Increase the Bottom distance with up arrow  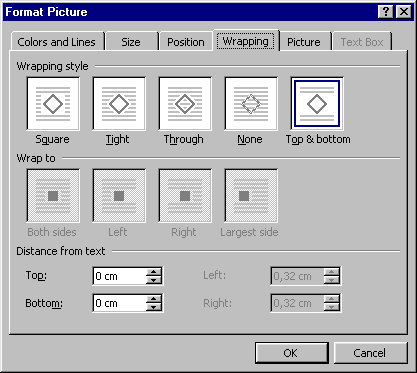point(154,299)
